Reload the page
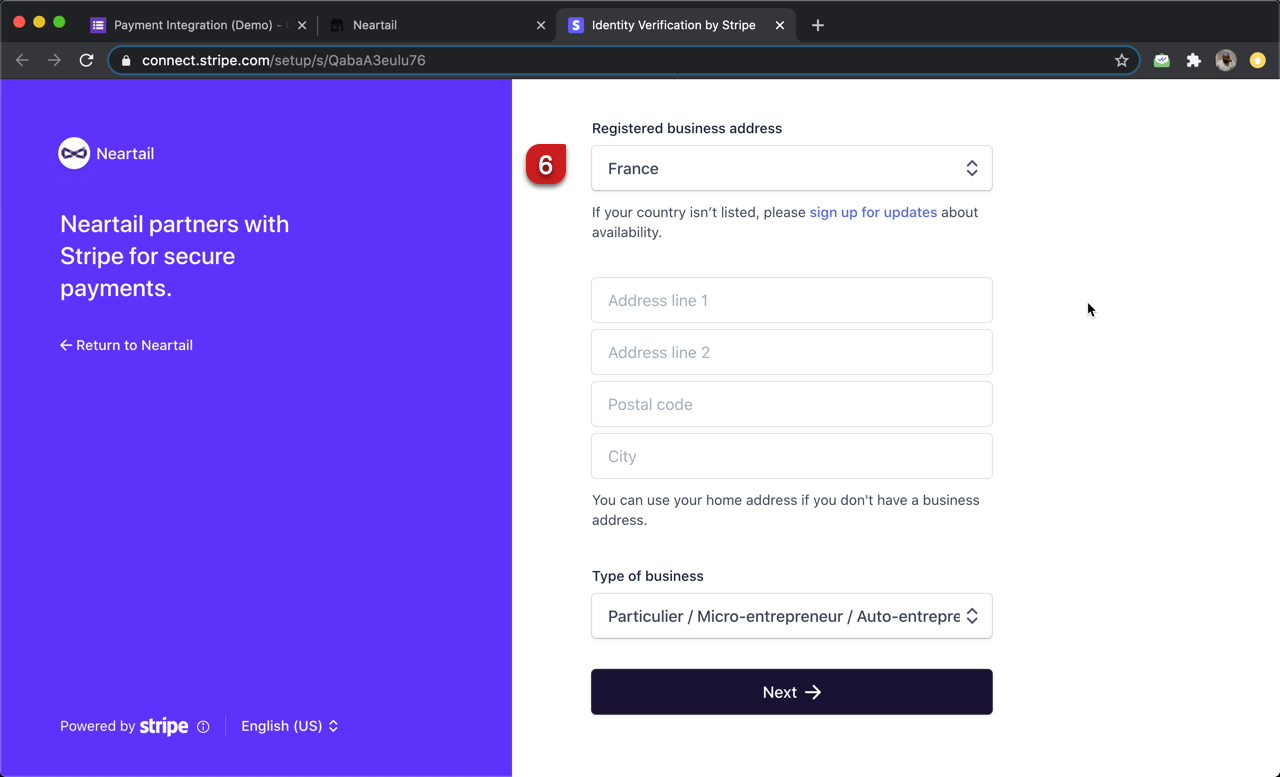 click(87, 60)
